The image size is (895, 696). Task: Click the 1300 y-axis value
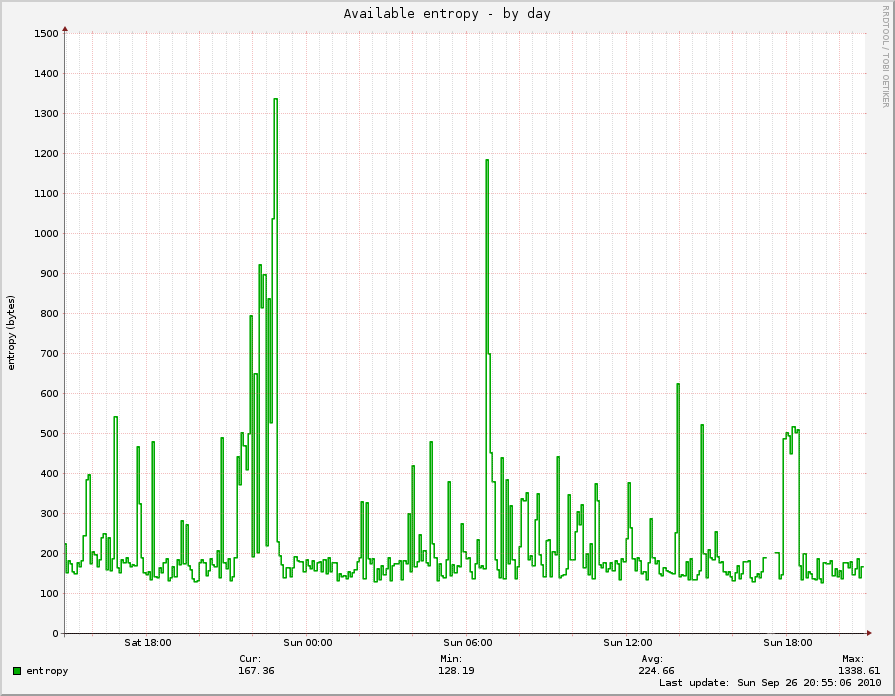[46, 114]
